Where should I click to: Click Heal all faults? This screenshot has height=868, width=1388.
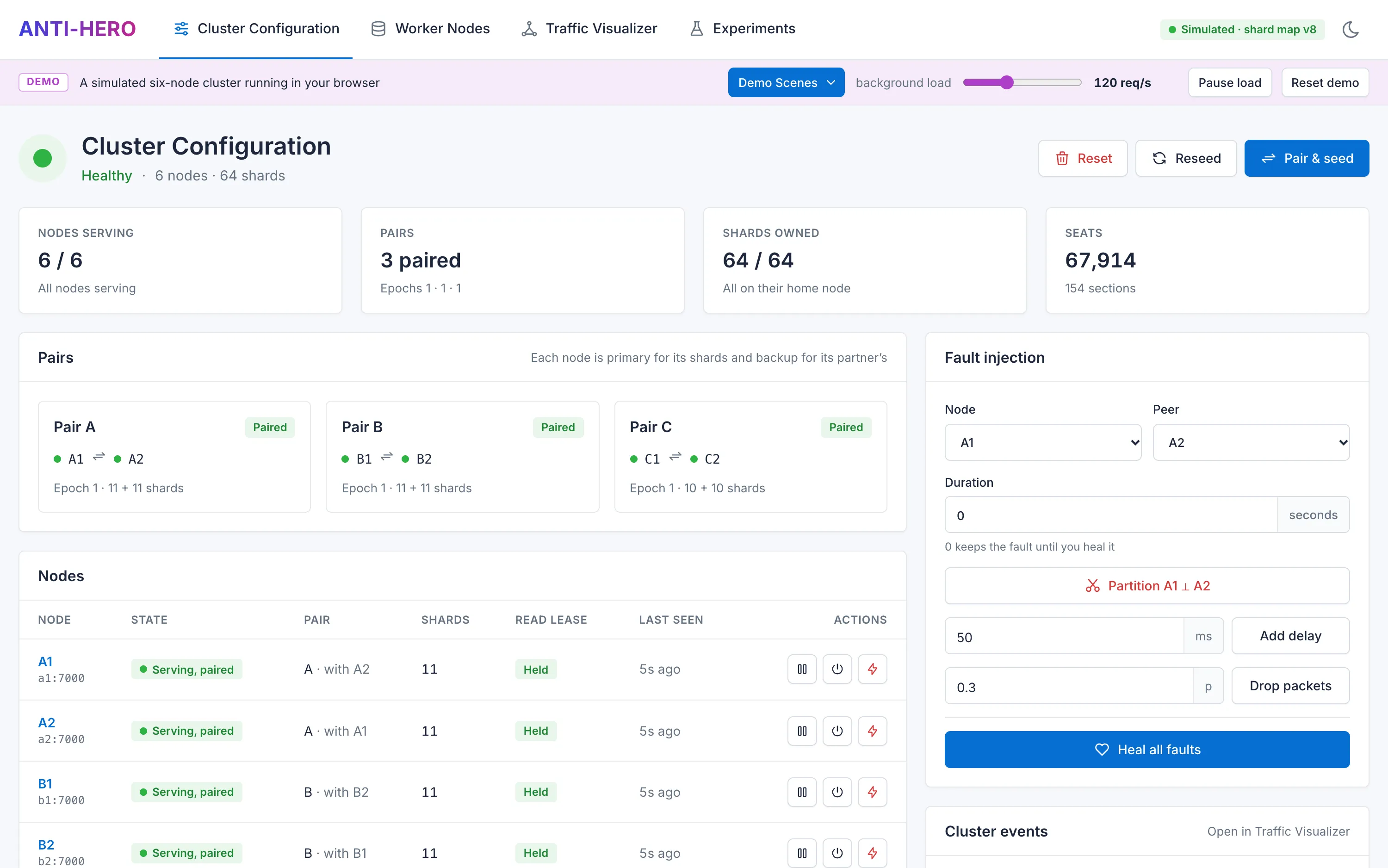click(x=1147, y=749)
